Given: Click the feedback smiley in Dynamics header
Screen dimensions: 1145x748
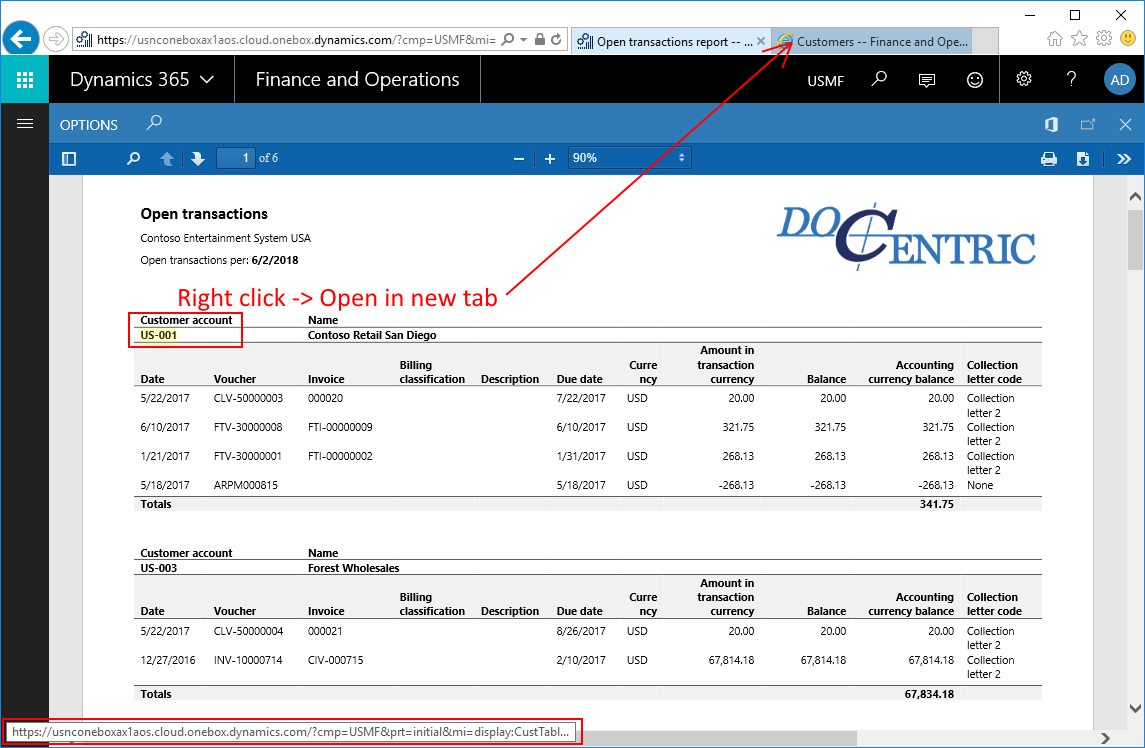Looking at the screenshot, I should pos(975,80).
